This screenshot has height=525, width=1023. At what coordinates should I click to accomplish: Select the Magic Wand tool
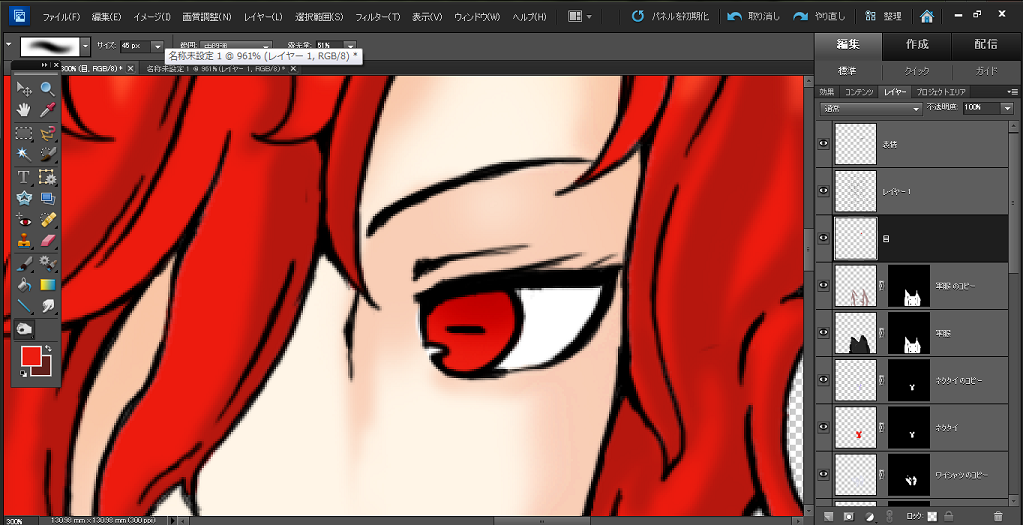24,154
